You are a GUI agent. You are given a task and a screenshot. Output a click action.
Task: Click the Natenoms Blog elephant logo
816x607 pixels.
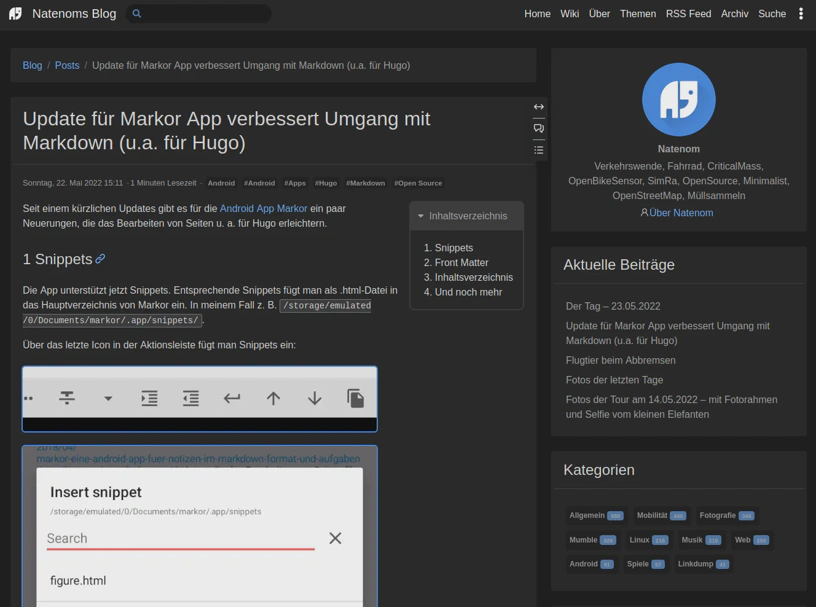[x=16, y=14]
